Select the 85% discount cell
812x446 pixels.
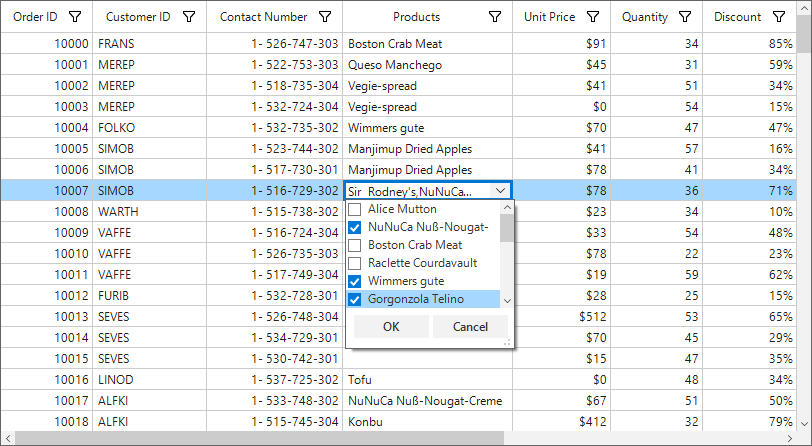(749, 44)
